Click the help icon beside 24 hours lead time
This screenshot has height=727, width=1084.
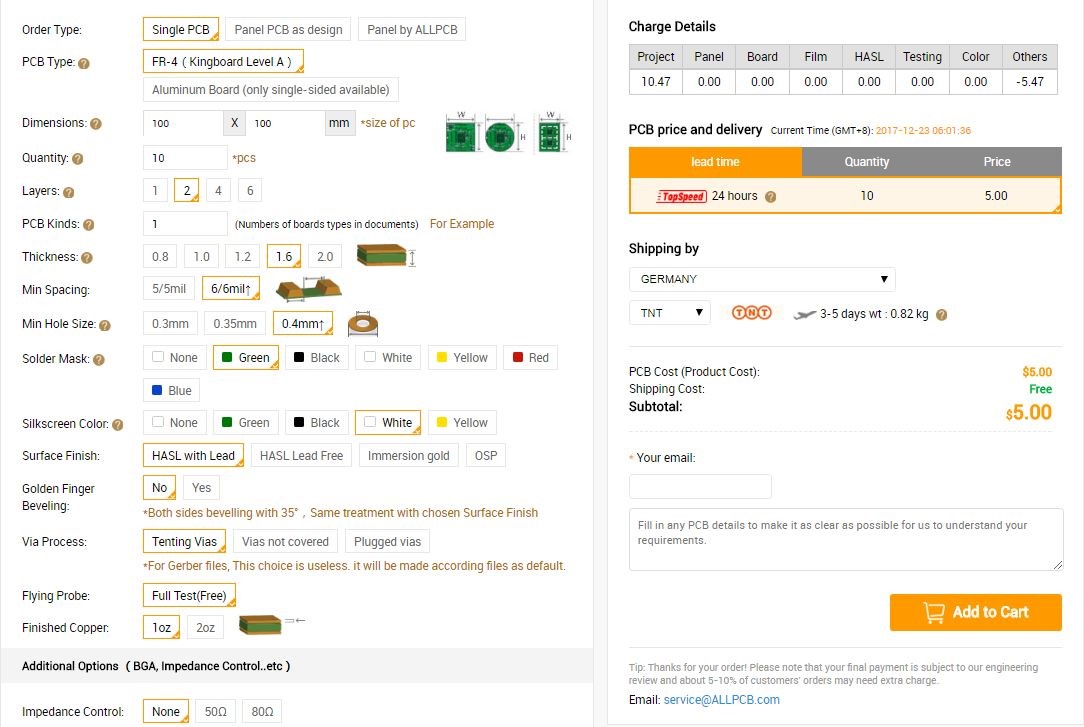[770, 197]
